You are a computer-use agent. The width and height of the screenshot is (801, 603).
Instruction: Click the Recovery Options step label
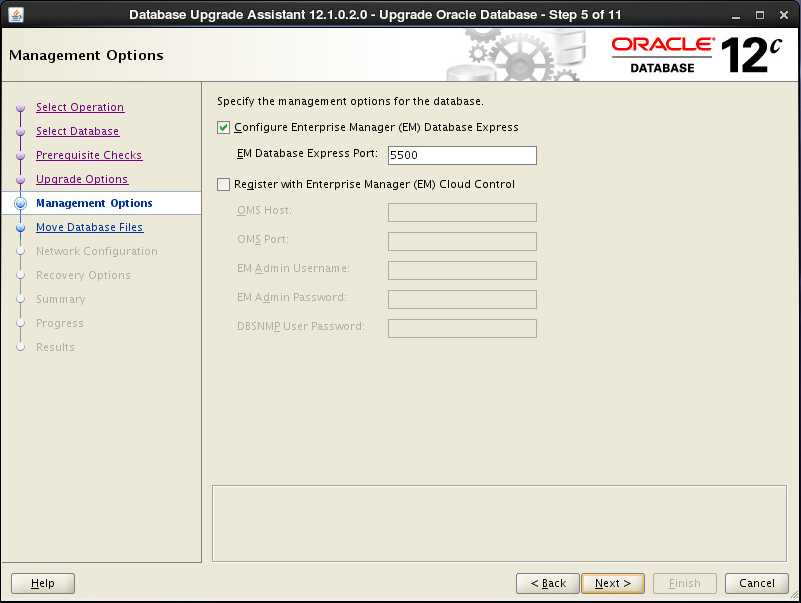tap(83, 275)
